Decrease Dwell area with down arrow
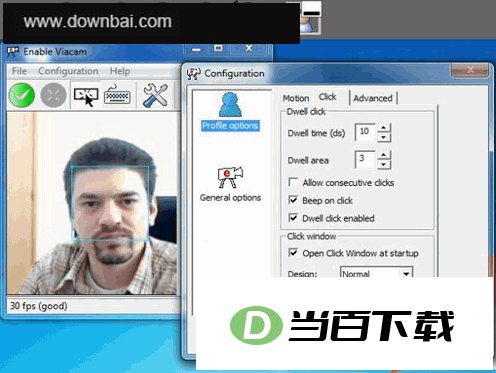The image size is (496, 373). [384, 164]
